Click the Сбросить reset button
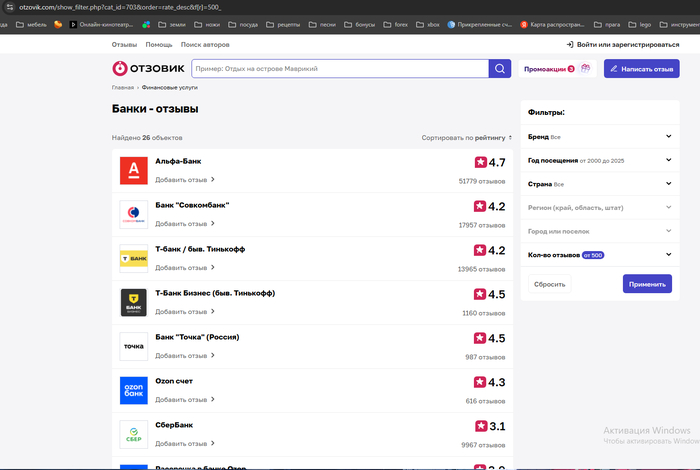The height and width of the screenshot is (470, 700). tap(549, 284)
